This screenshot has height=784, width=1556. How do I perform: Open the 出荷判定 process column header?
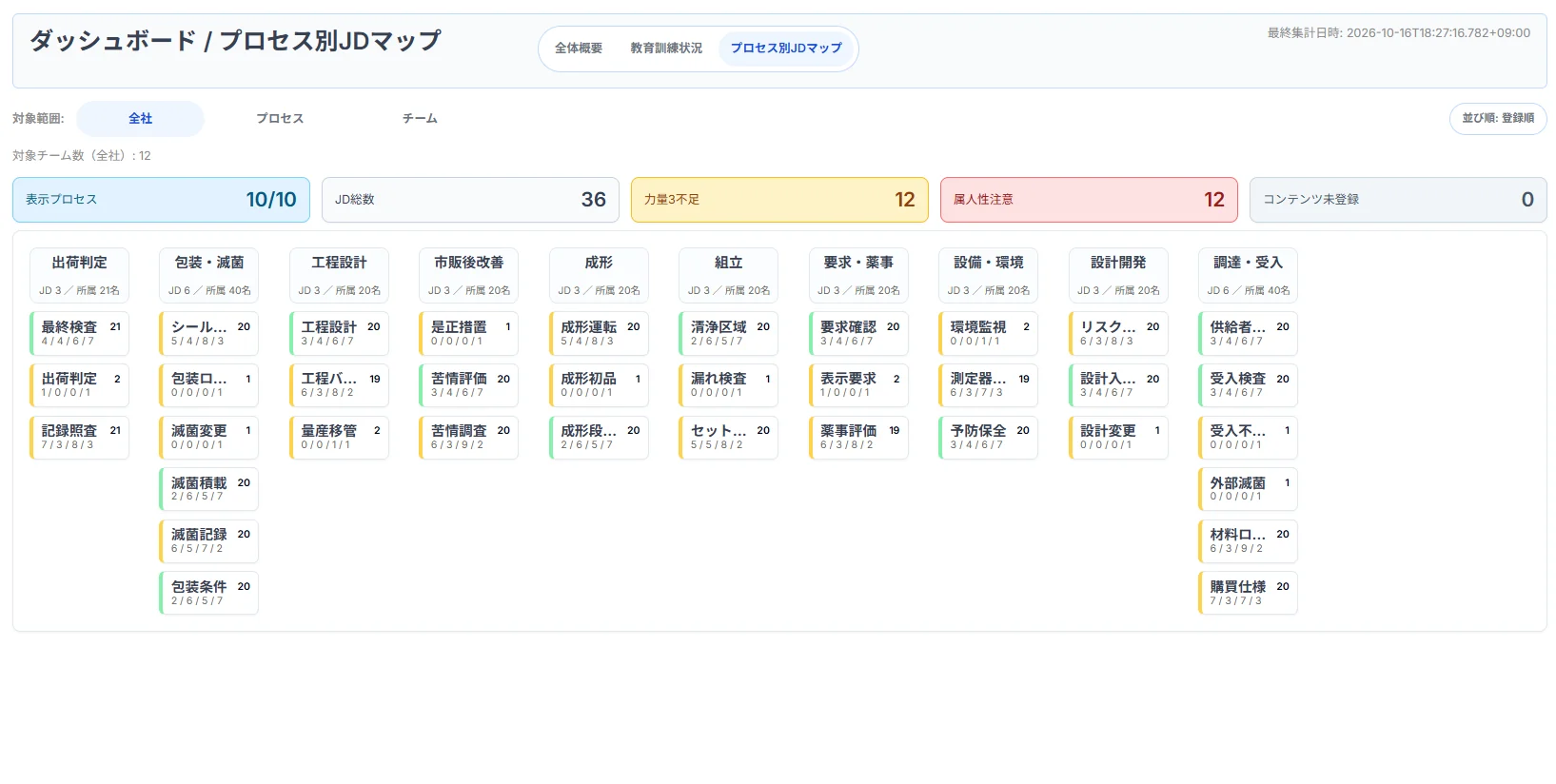coord(79,276)
